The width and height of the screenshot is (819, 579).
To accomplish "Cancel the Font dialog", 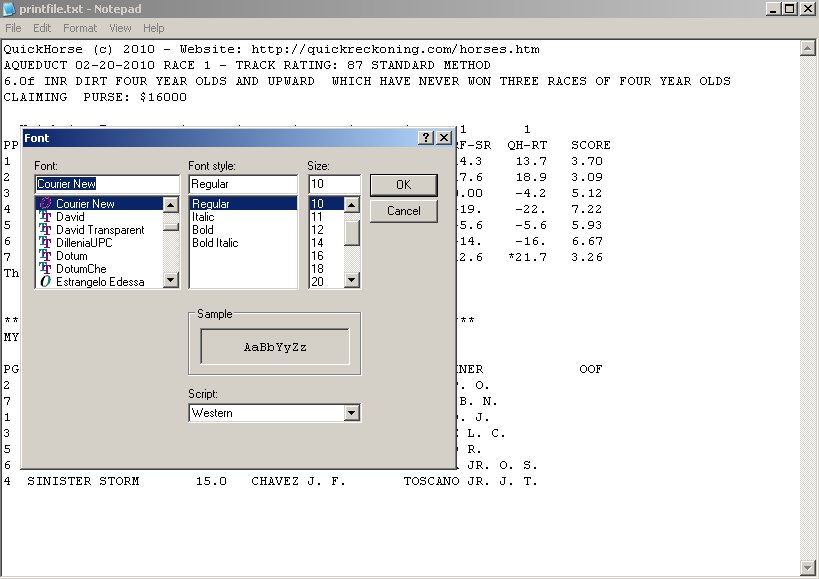I will (403, 211).
